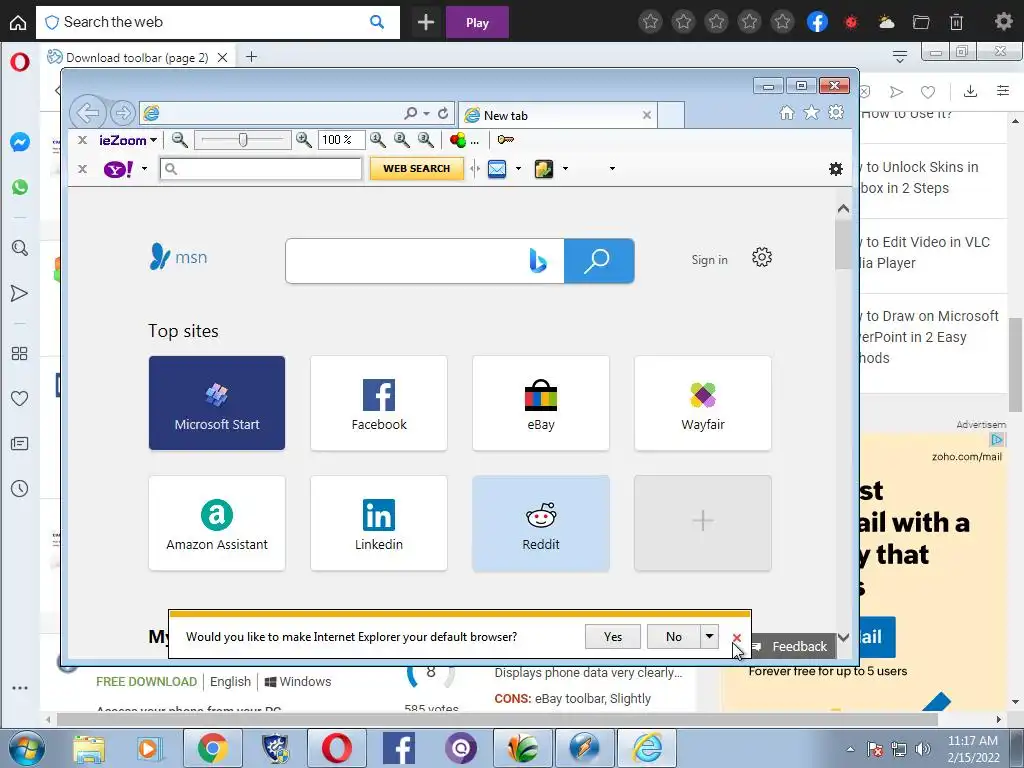The height and width of the screenshot is (768, 1024).
Task: Expand the Yahoo! logo dropdown arrow
Action: click(144, 168)
